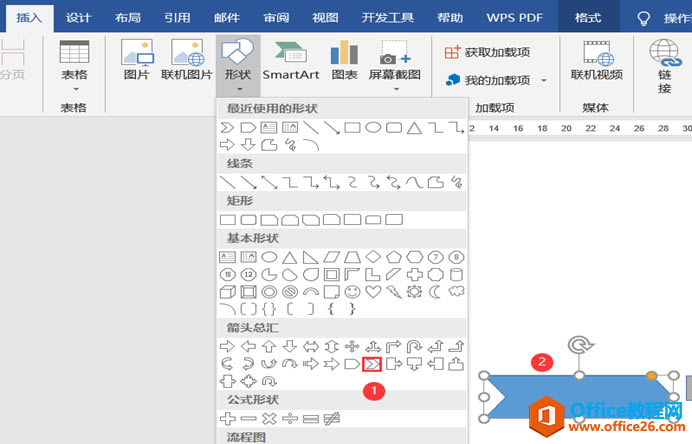Viewport: 692px width, 444px height.
Task: Switch to the 审阅 tab
Action: (276, 18)
